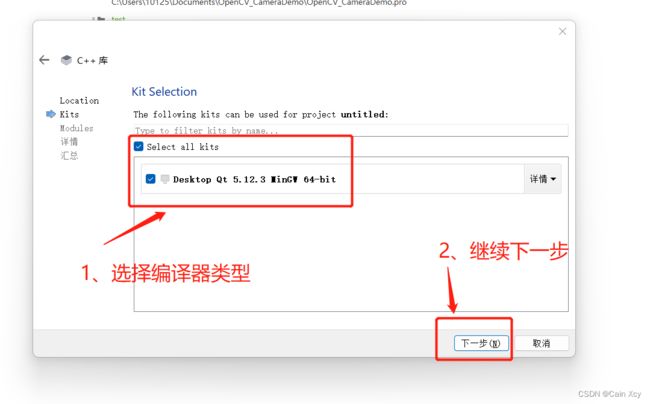Viewport: 650px width, 404px height.
Task: Click the arrow on the 详情 button
Action: pos(553,179)
